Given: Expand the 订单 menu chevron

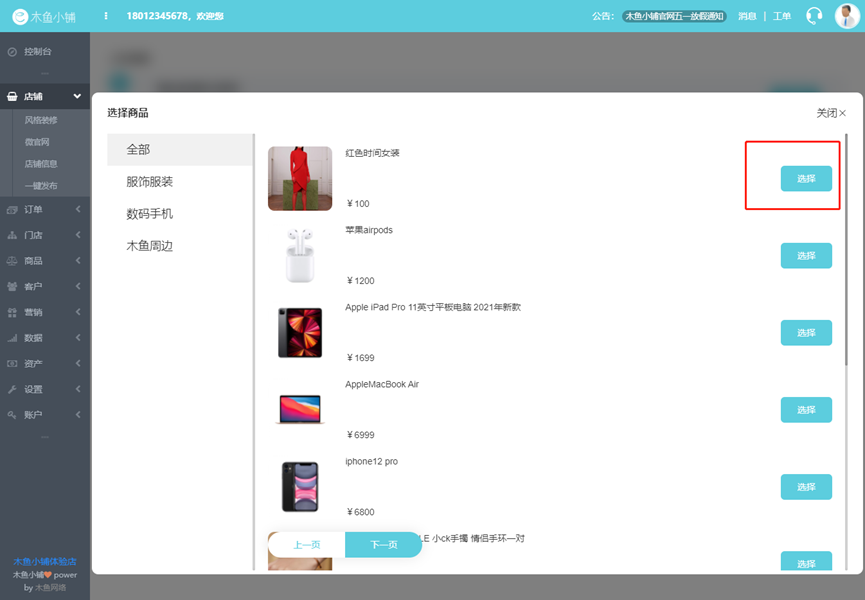Looking at the screenshot, I should pyautogui.click(x=78, y=209).
